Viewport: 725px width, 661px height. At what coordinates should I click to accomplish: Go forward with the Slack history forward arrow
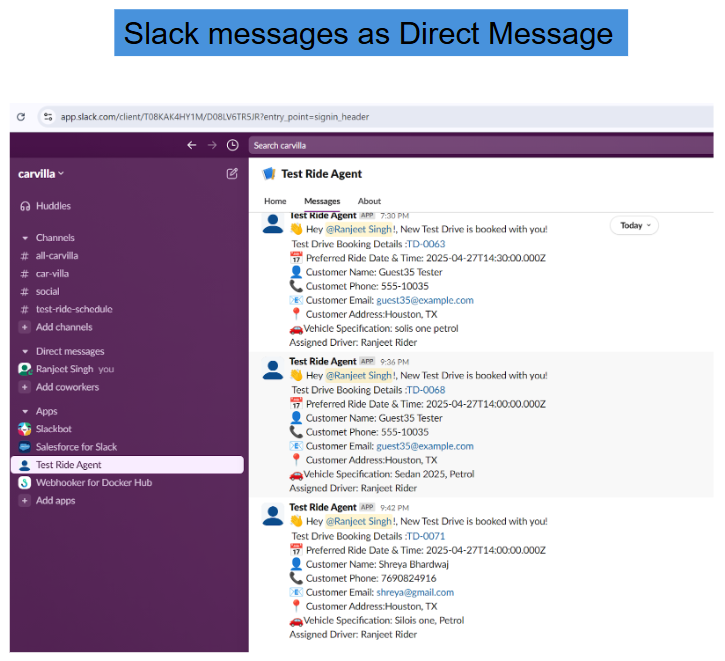[212, 145]
